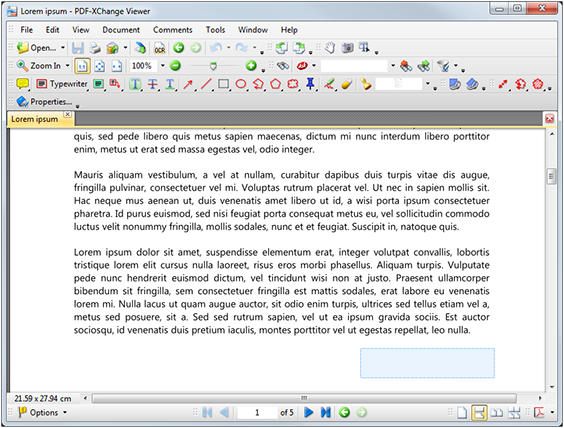This screenshot has width=564, height=428.
Task: Open the stamp palette dropdown
Action: point(428,84)
